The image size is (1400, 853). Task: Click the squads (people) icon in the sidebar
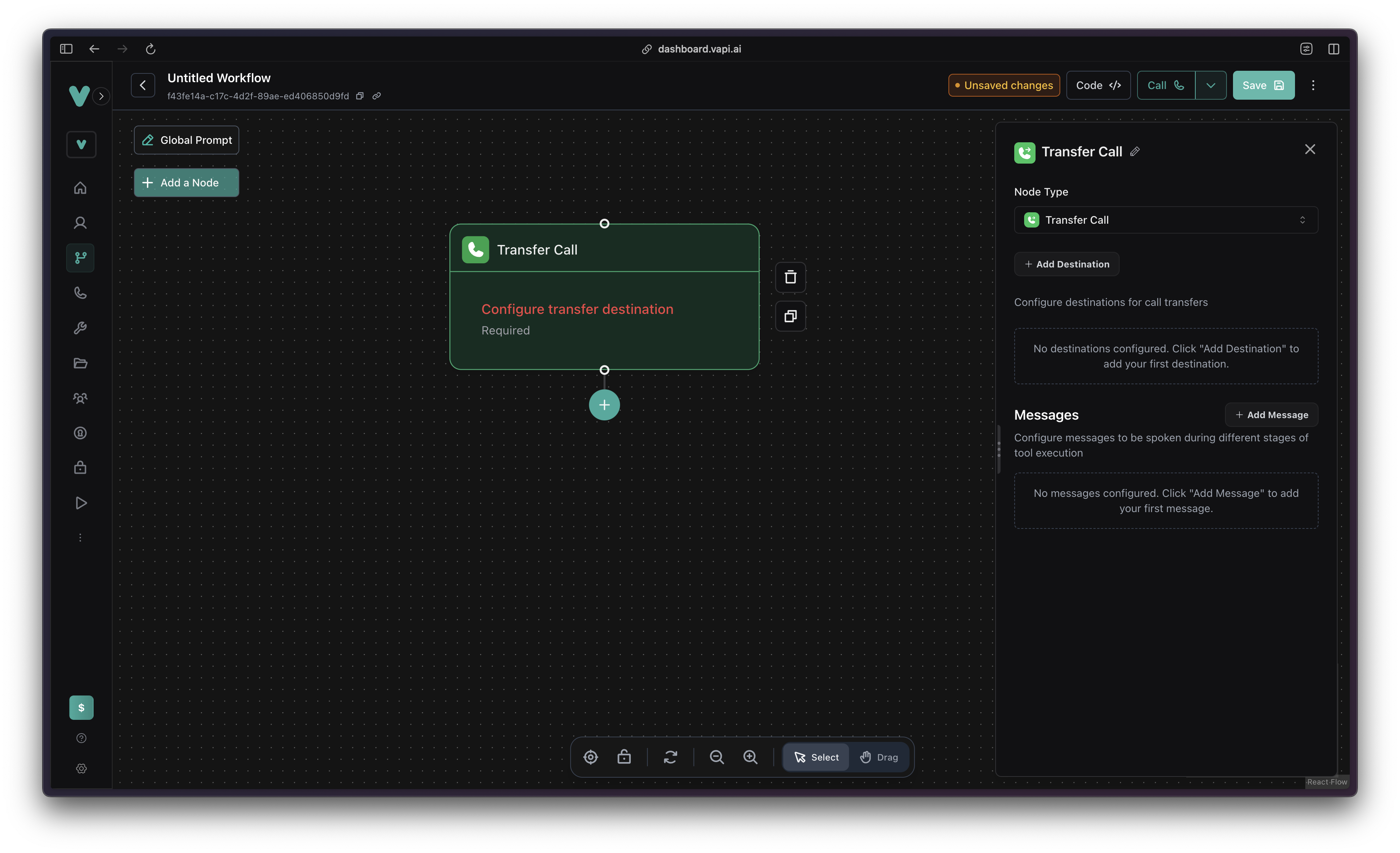[x=80, y=398]
